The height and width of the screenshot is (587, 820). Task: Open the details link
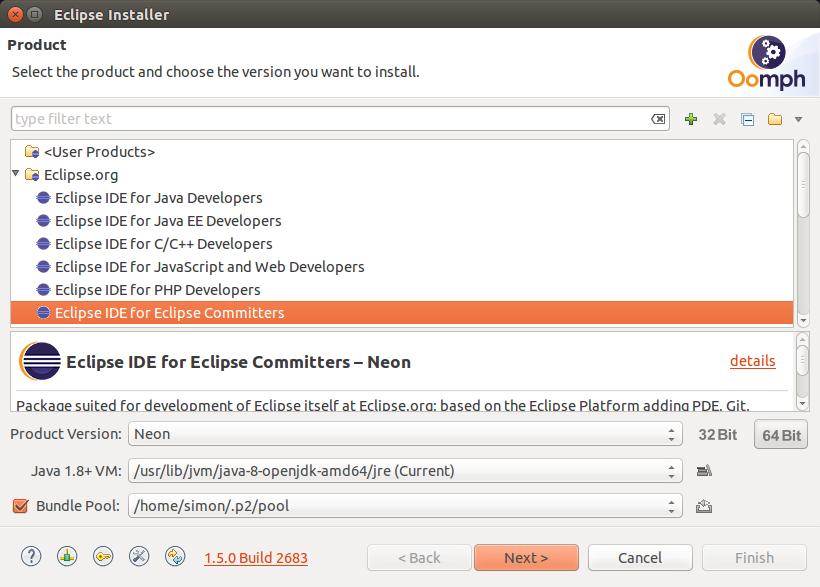753,361
